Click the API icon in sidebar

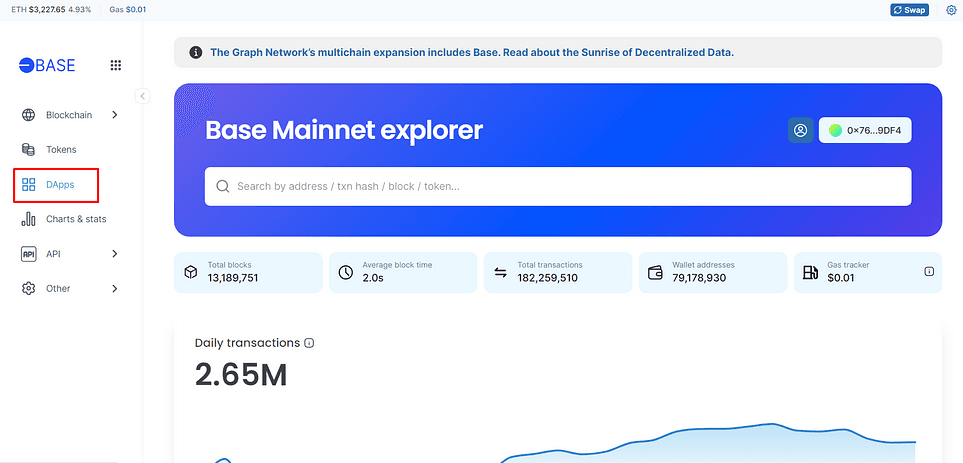pyautogui.click(x=28, y=254)
